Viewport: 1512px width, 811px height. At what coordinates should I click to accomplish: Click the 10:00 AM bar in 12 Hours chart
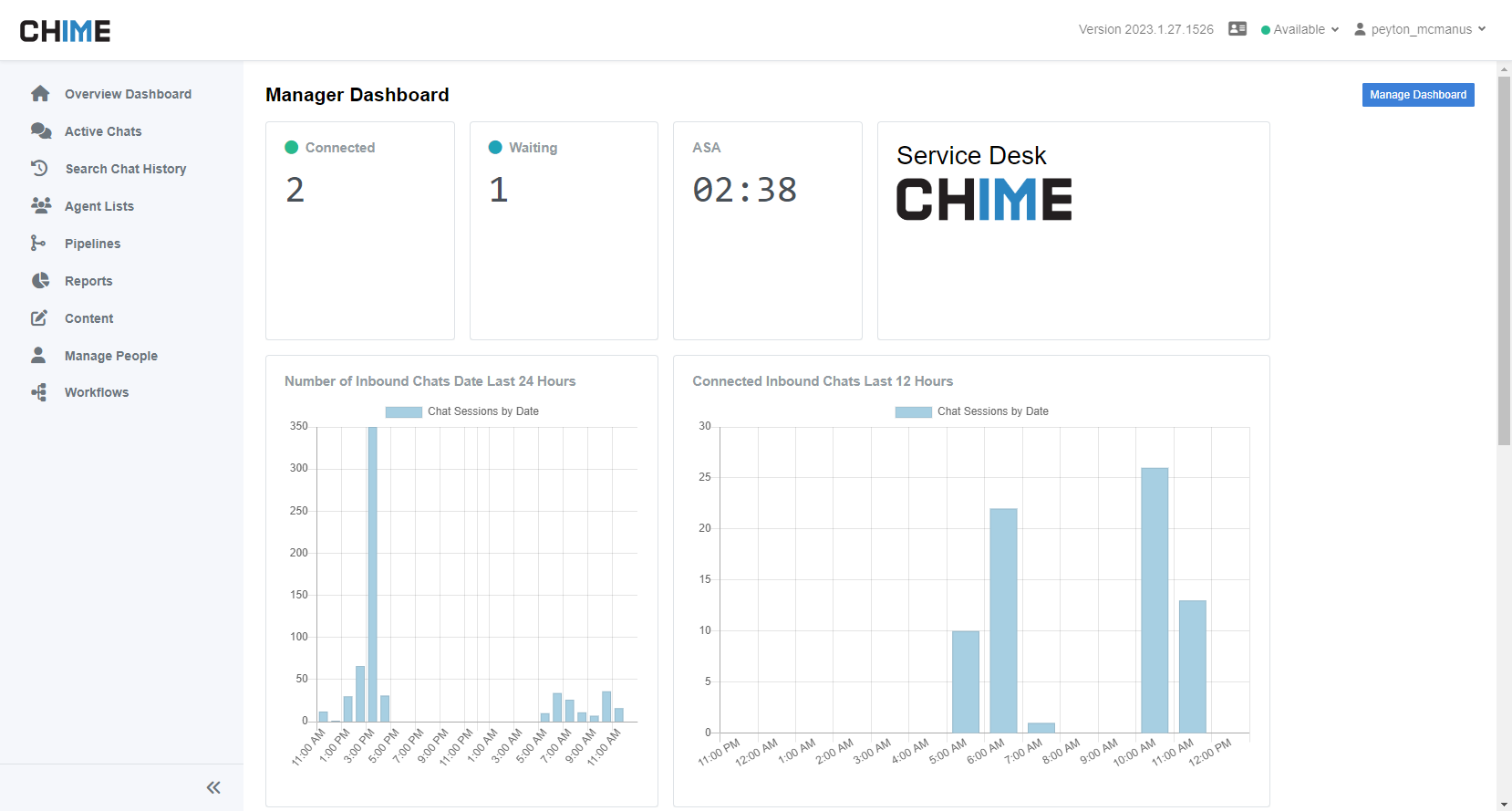tap(1155, 600)
